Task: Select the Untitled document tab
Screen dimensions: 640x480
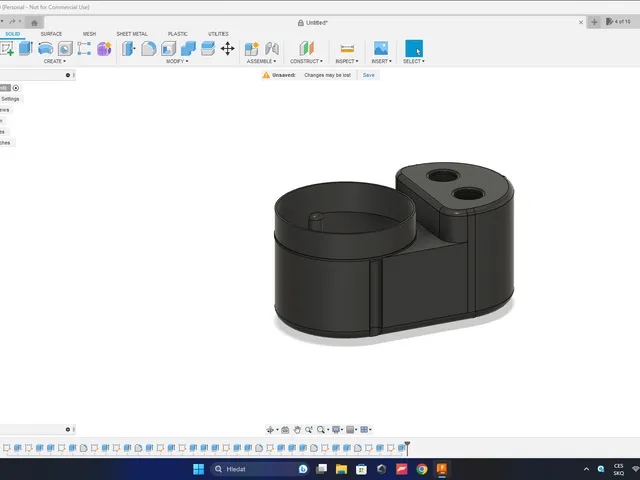Action: point(313,23)
